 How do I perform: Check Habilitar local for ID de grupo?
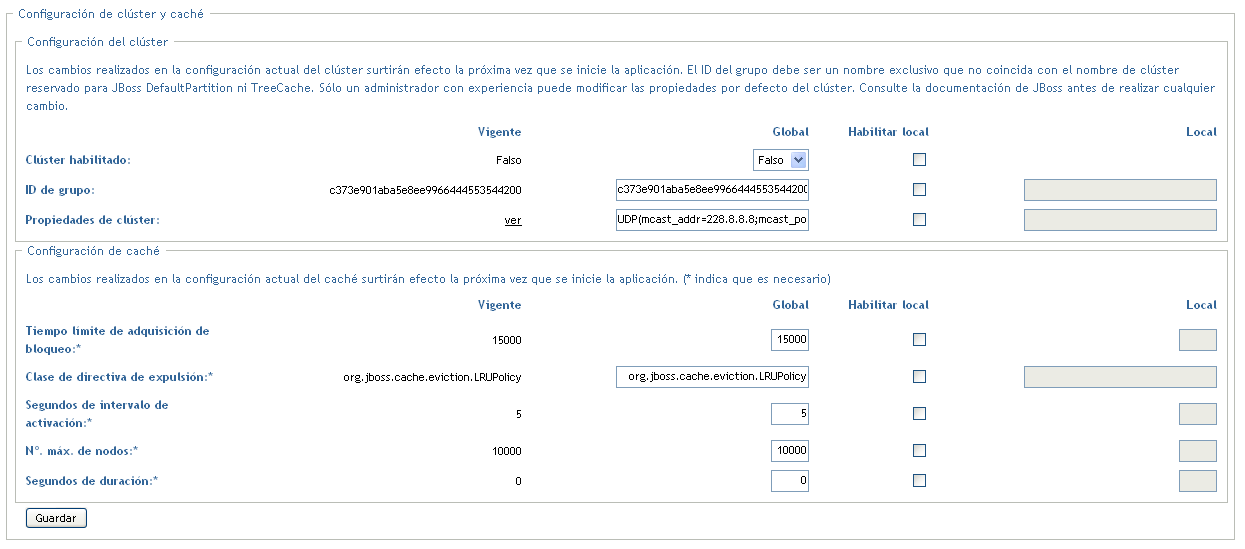[x=920, y=189]
